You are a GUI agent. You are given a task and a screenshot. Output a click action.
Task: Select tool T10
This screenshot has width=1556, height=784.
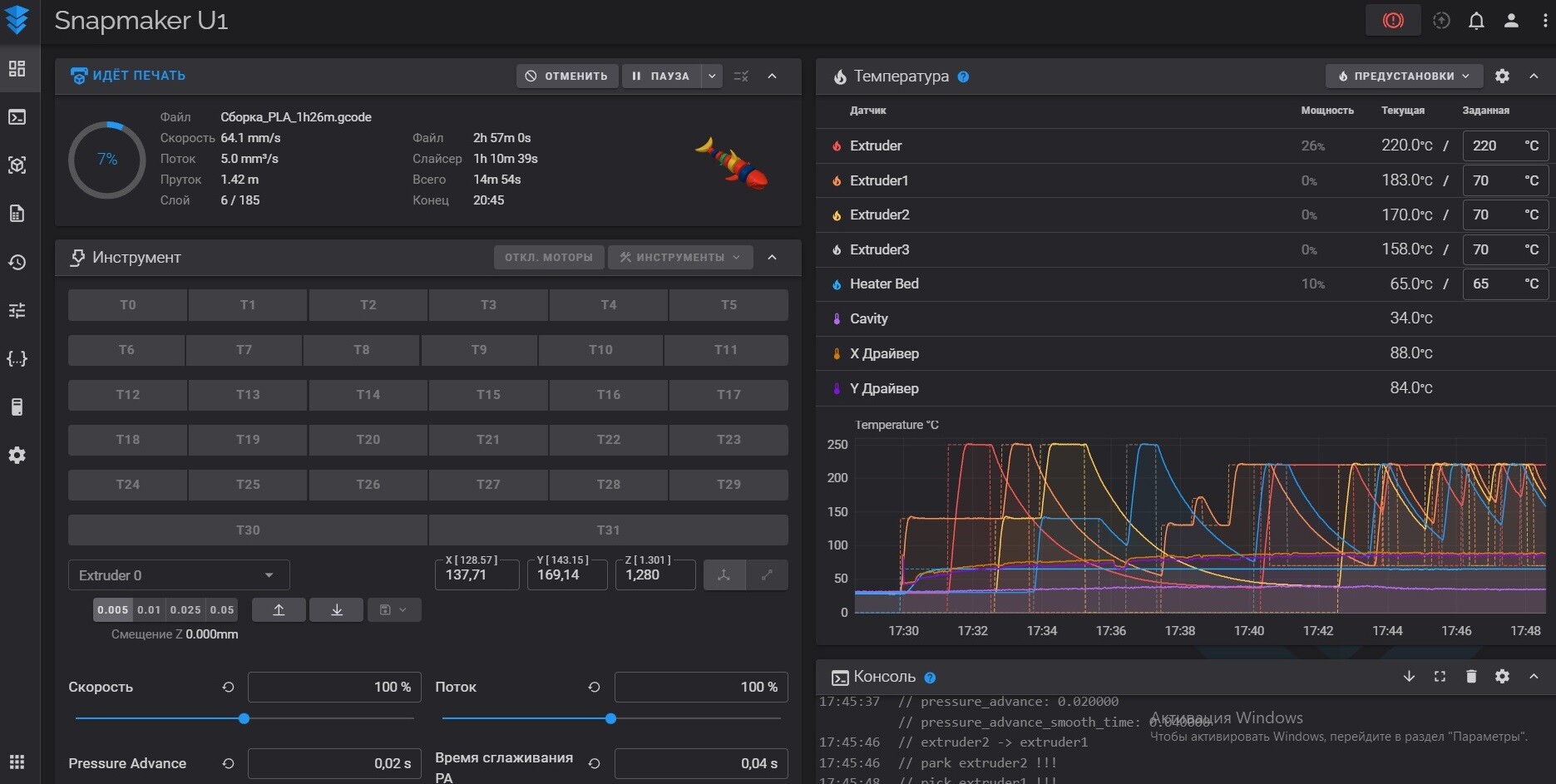(x=600, y=350)
